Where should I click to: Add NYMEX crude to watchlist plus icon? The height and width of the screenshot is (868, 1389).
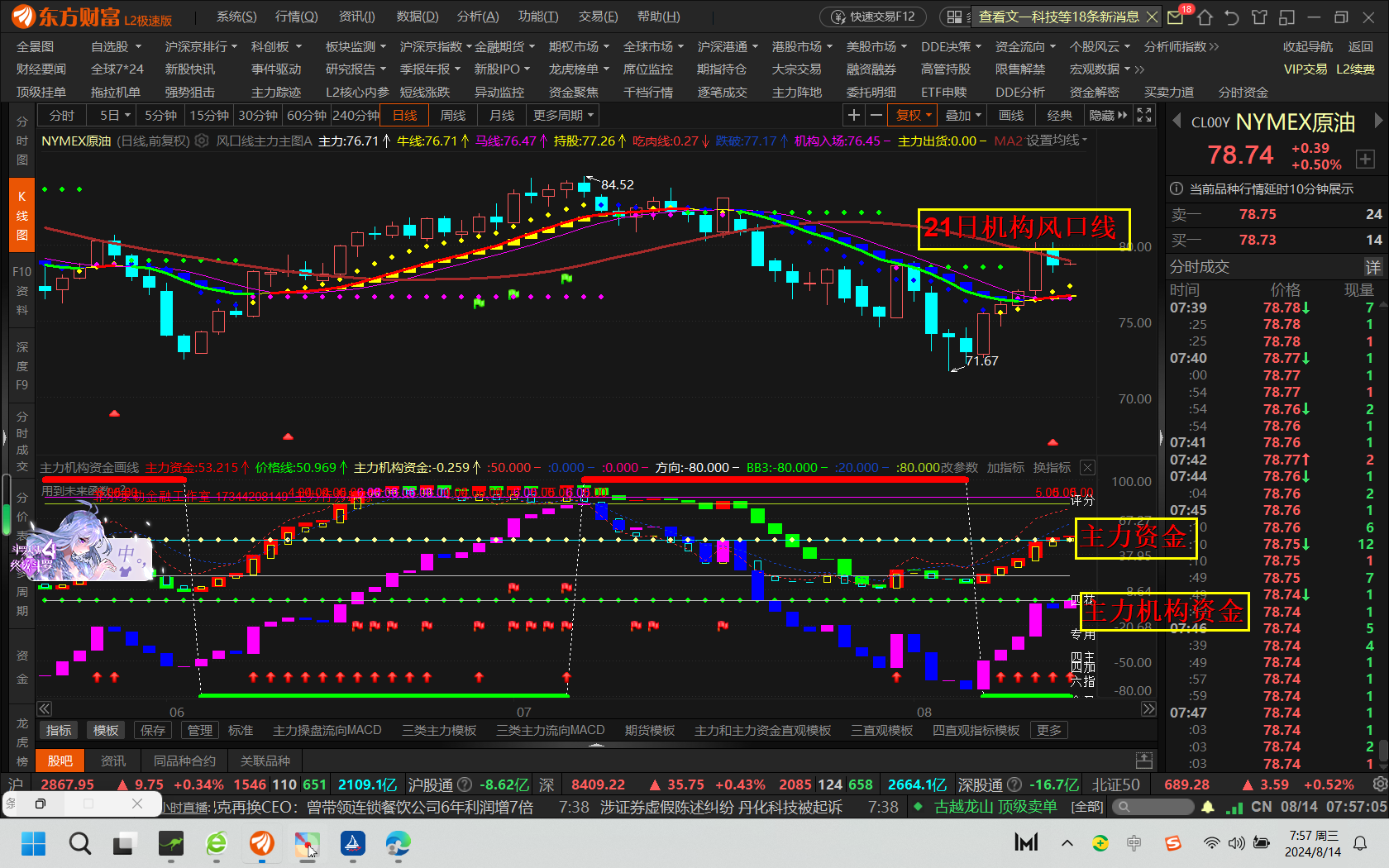(x=1365, y=159)
